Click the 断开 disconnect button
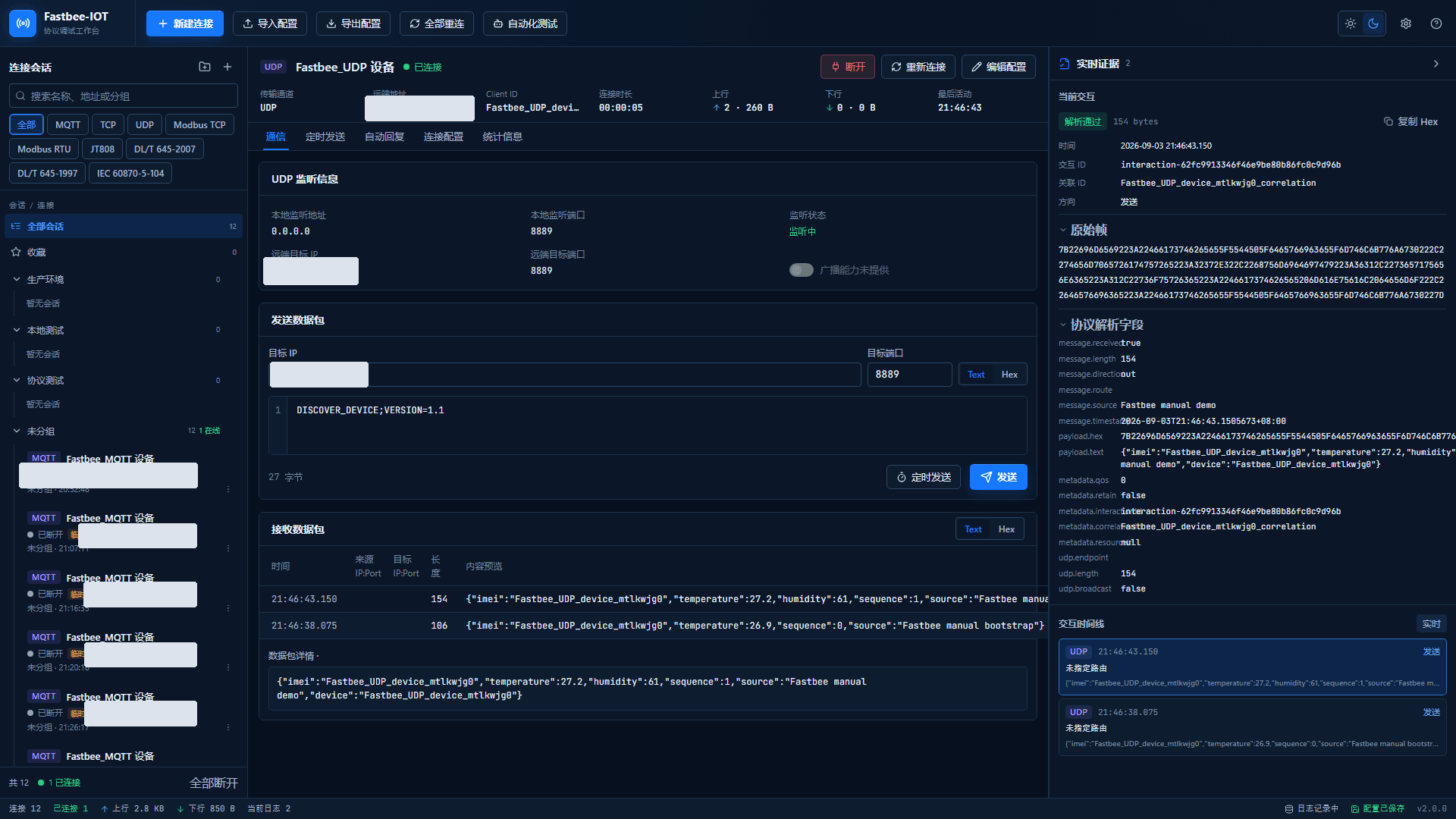Screen dimensions: 1456x819 point(848,67)
